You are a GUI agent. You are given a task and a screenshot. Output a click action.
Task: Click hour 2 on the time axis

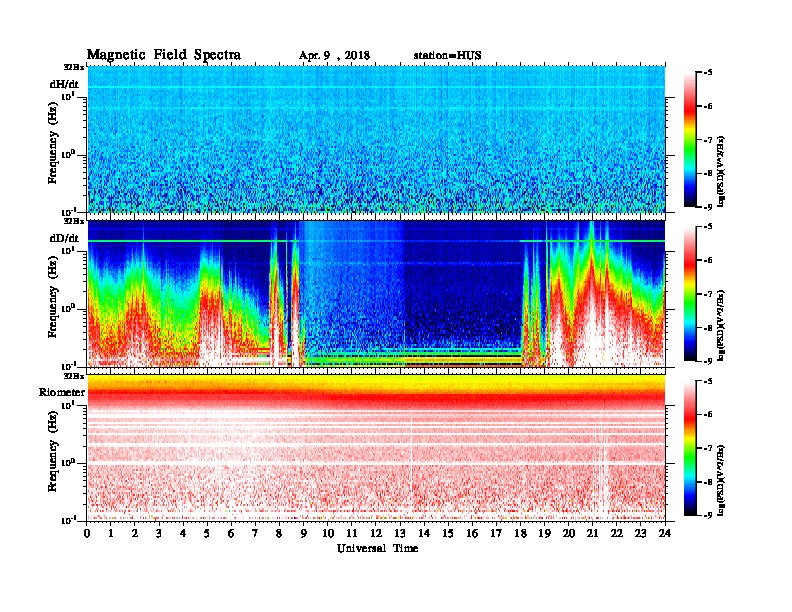click(135, 533)
